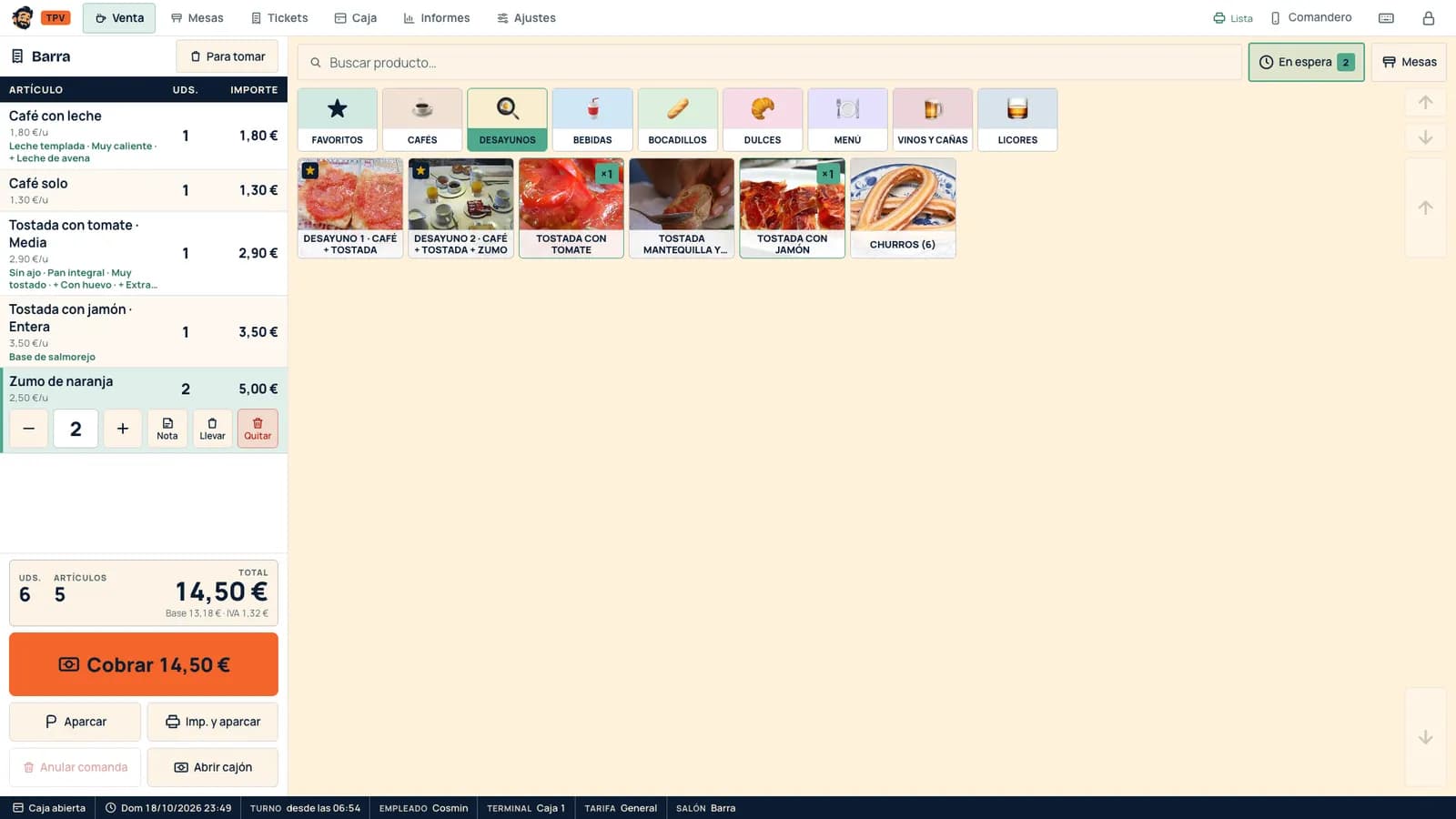Mark Zumo de naranja as Llevar
Screen dimensions: 1456x819
[x=212, y=429]
